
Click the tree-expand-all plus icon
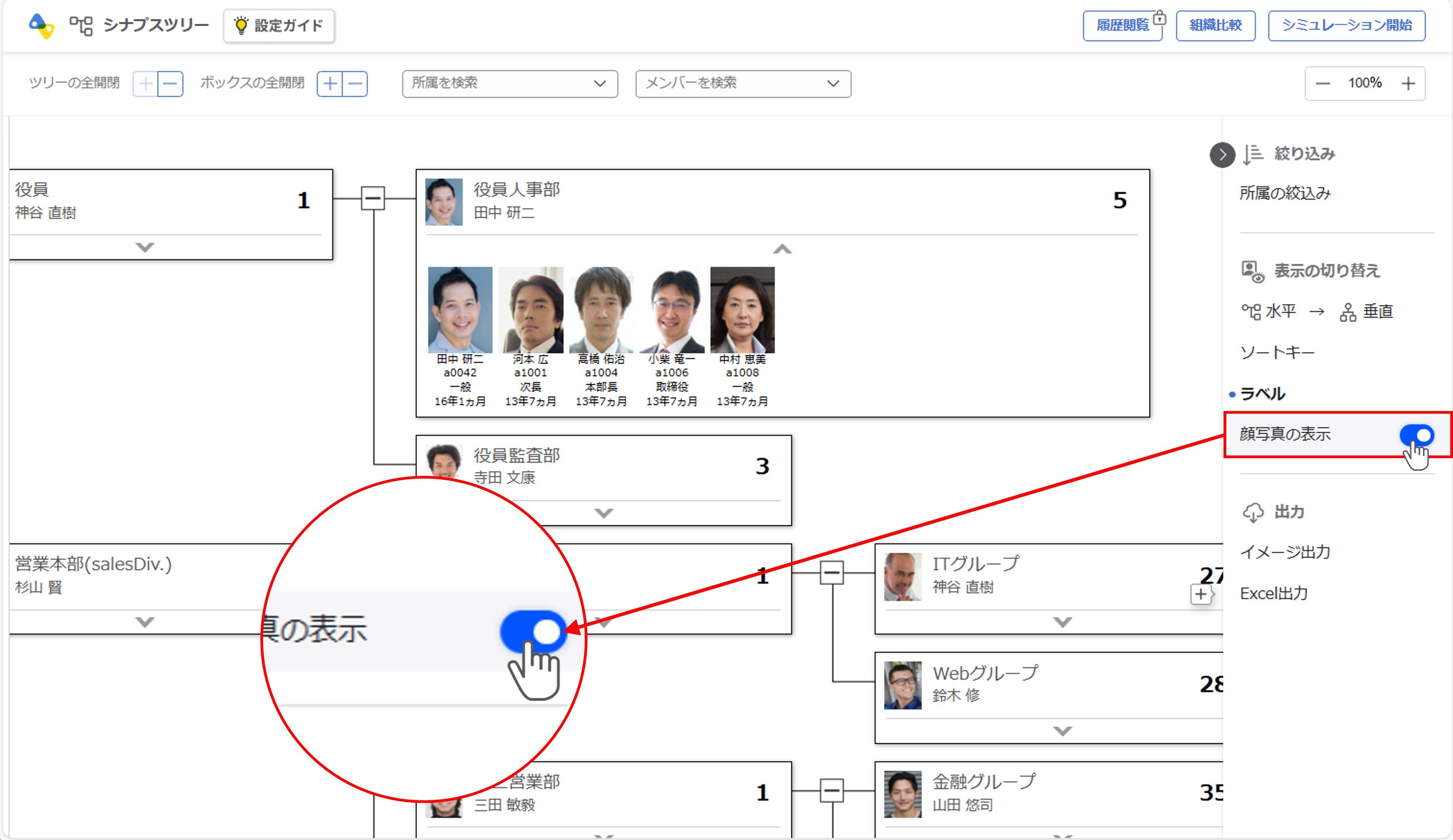coord(145,84)
